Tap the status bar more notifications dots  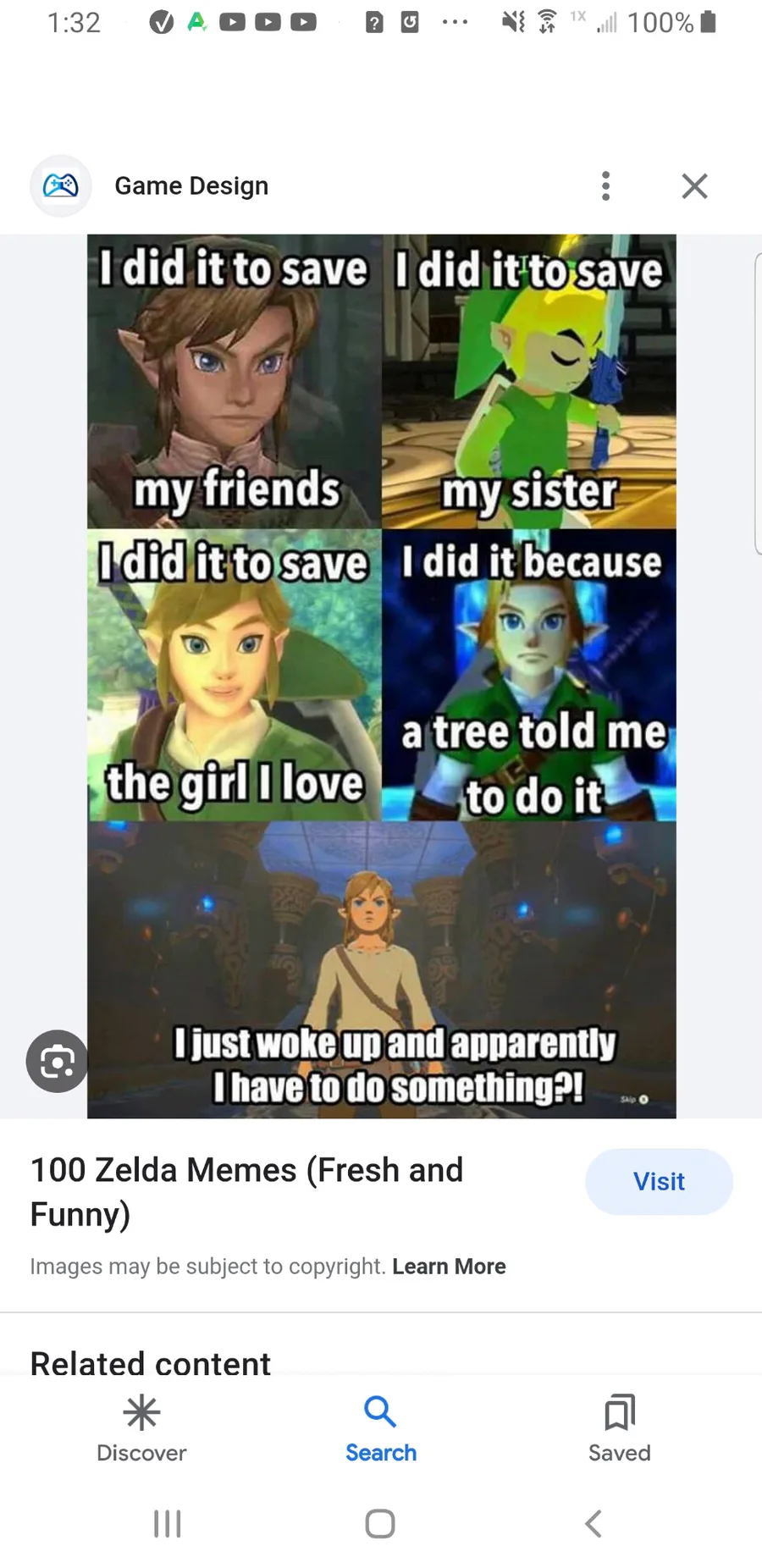[455, 23]
